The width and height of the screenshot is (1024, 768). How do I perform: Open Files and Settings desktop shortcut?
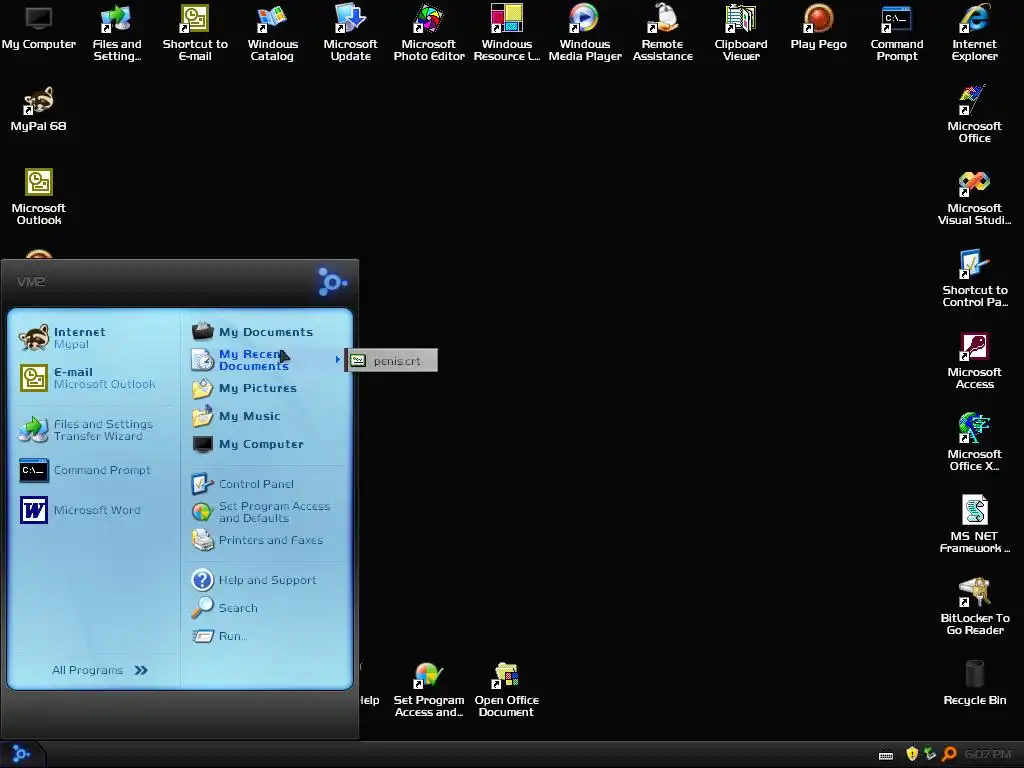[x=117, y=33]
